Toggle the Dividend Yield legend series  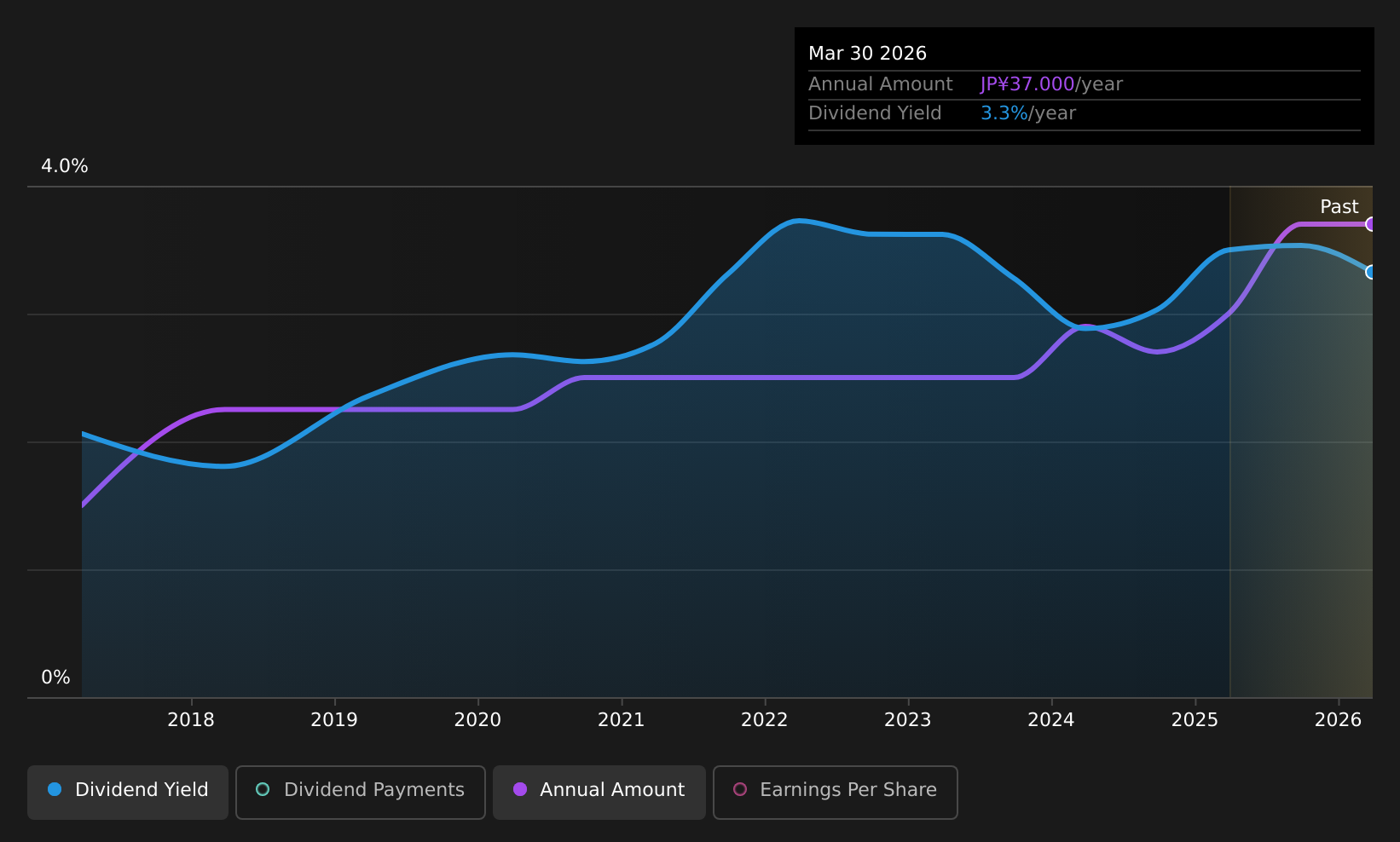(x=128, y=793)
